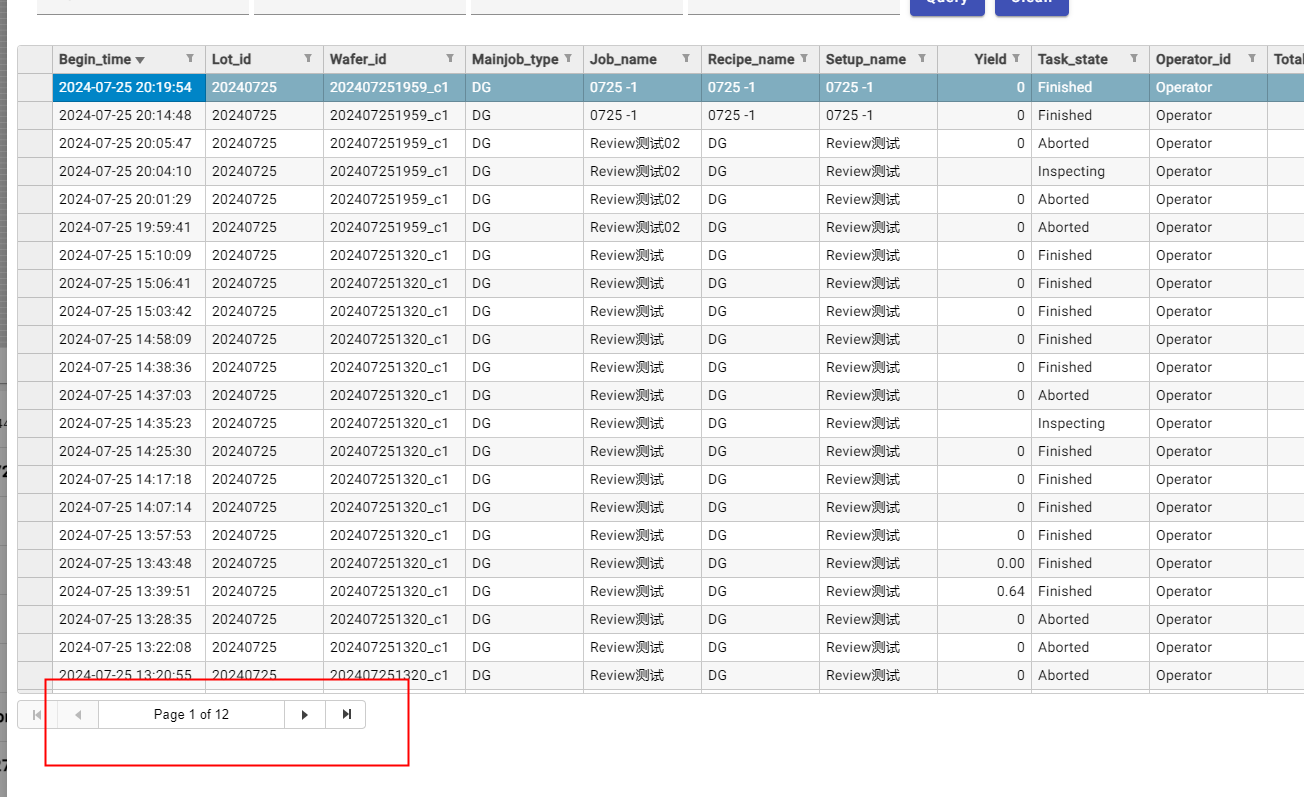The height and width of the screenshot is (797, 1304).
Task: Select the cell '2024-07-25 20:14:48'
Action: 129,115
